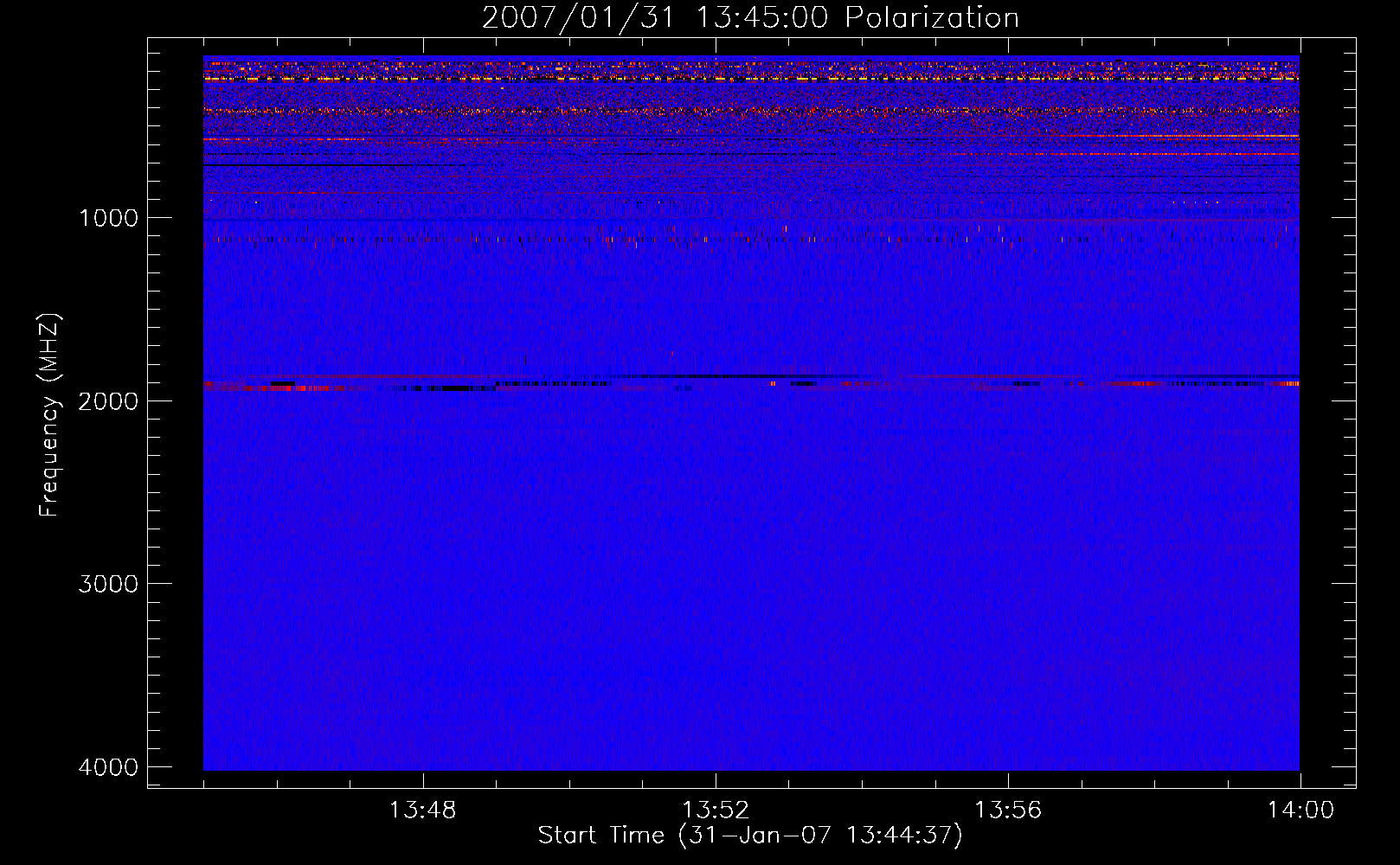Click the 2000 frequency tick label
This screenshot has width=1400, height=865.
[108, 401]
